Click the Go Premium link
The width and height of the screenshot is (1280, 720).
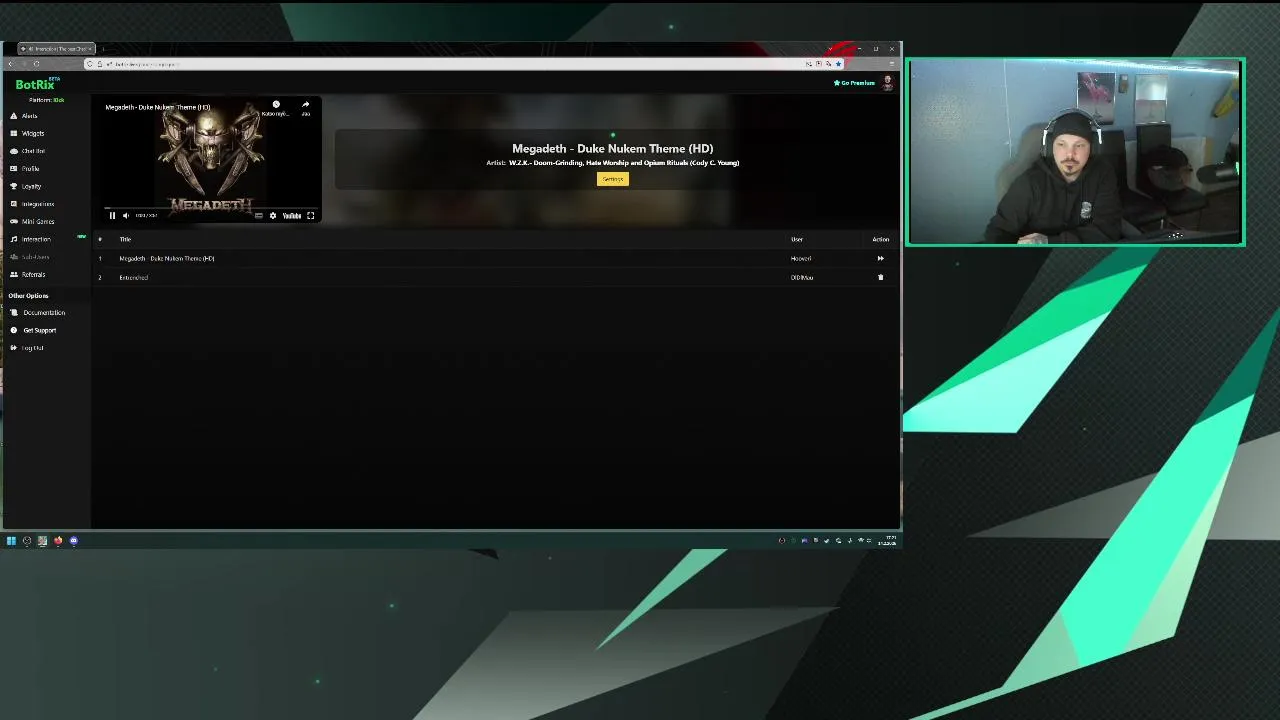point(855,83)
